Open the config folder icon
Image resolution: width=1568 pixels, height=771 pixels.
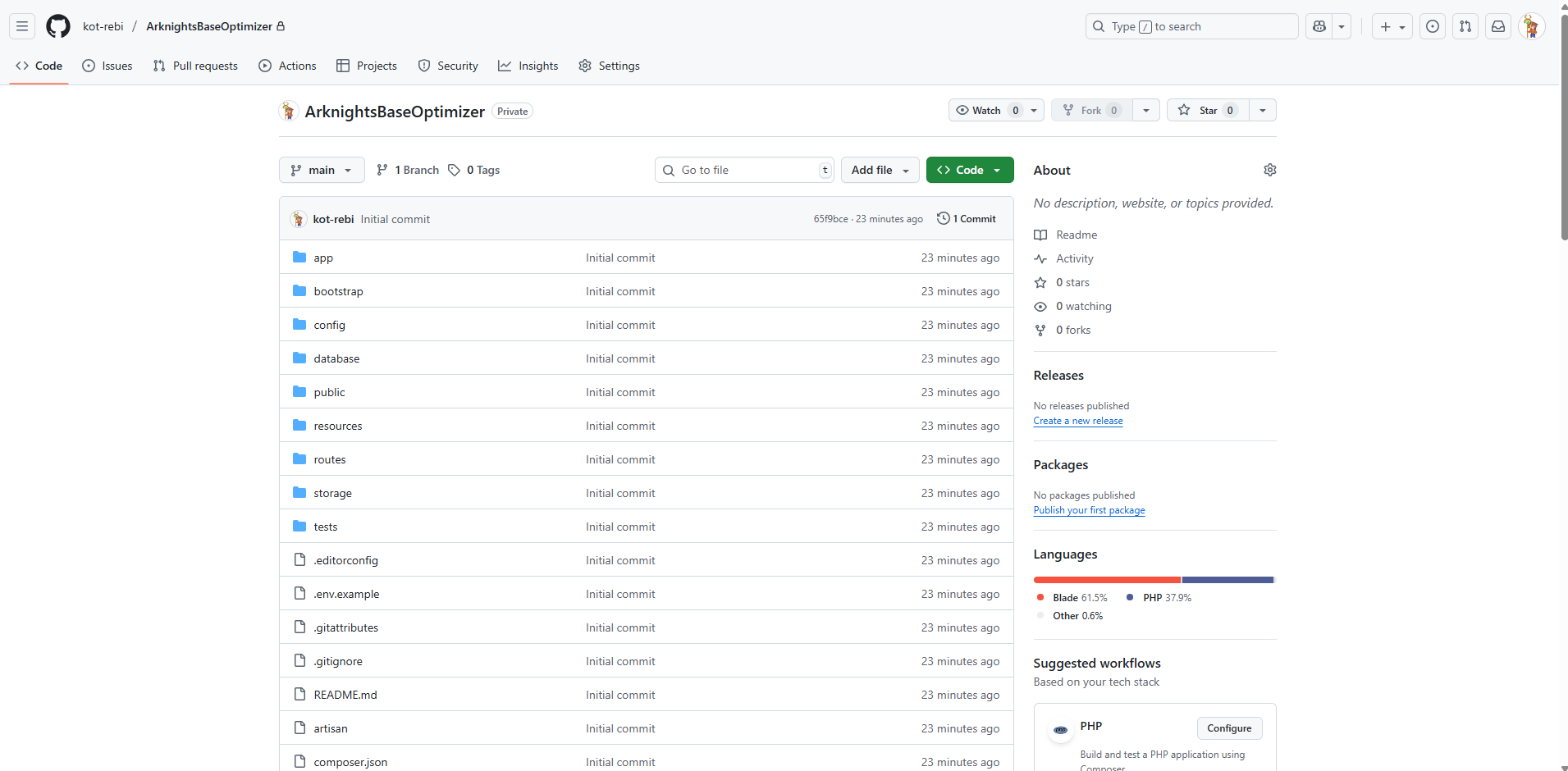[299, 325]
